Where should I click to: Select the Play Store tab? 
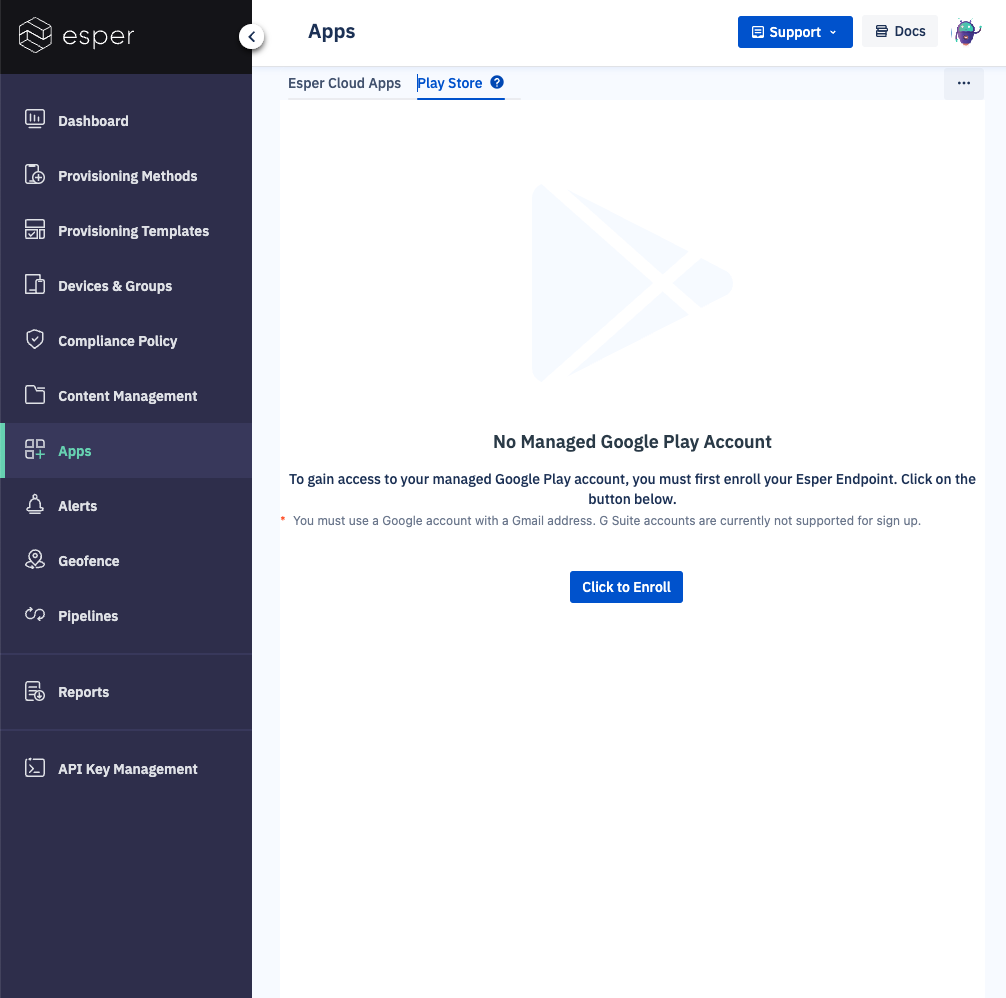point(450,83)
